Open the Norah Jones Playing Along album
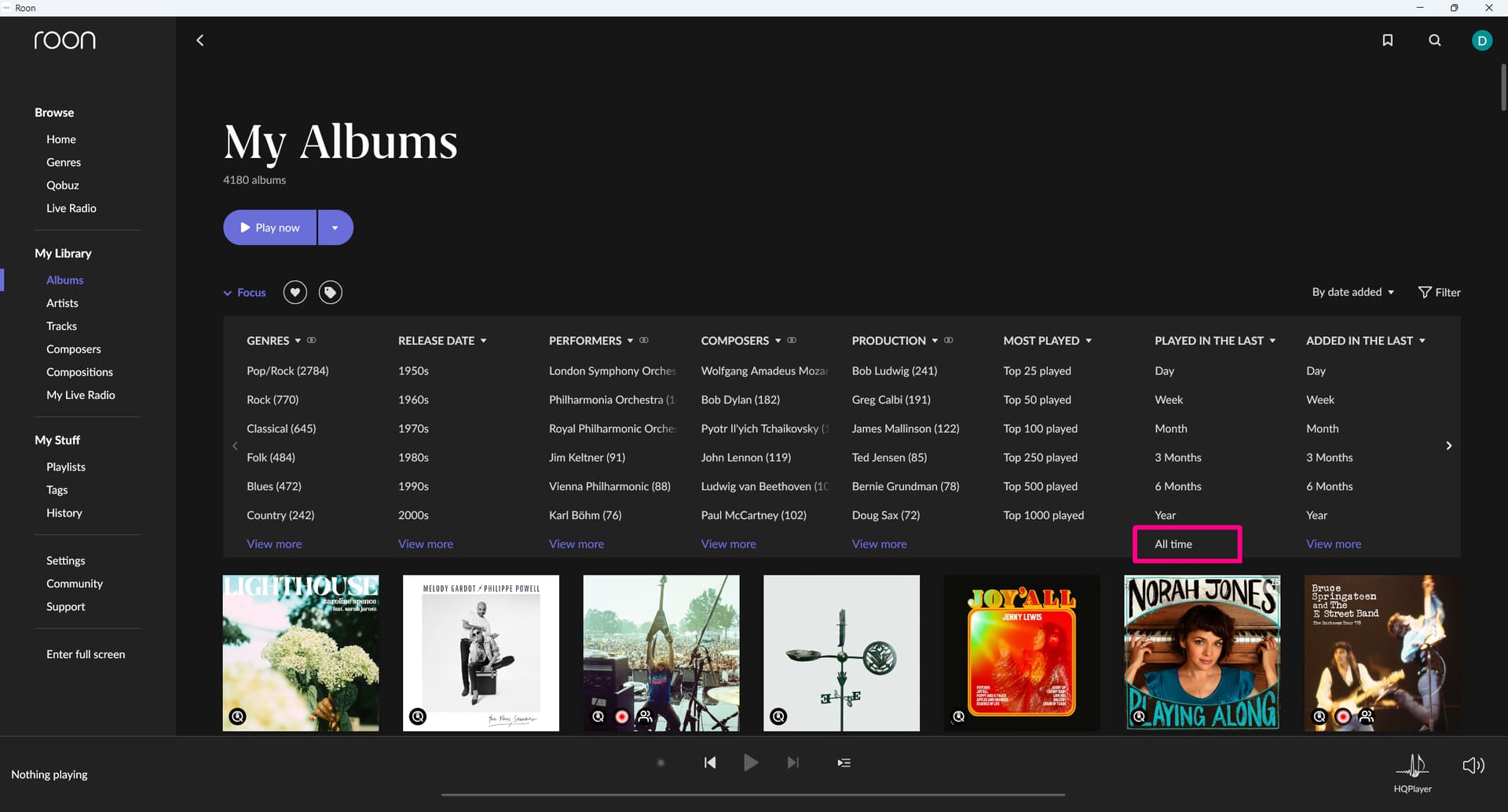Screen dimensions: 1508x812 1202,653
